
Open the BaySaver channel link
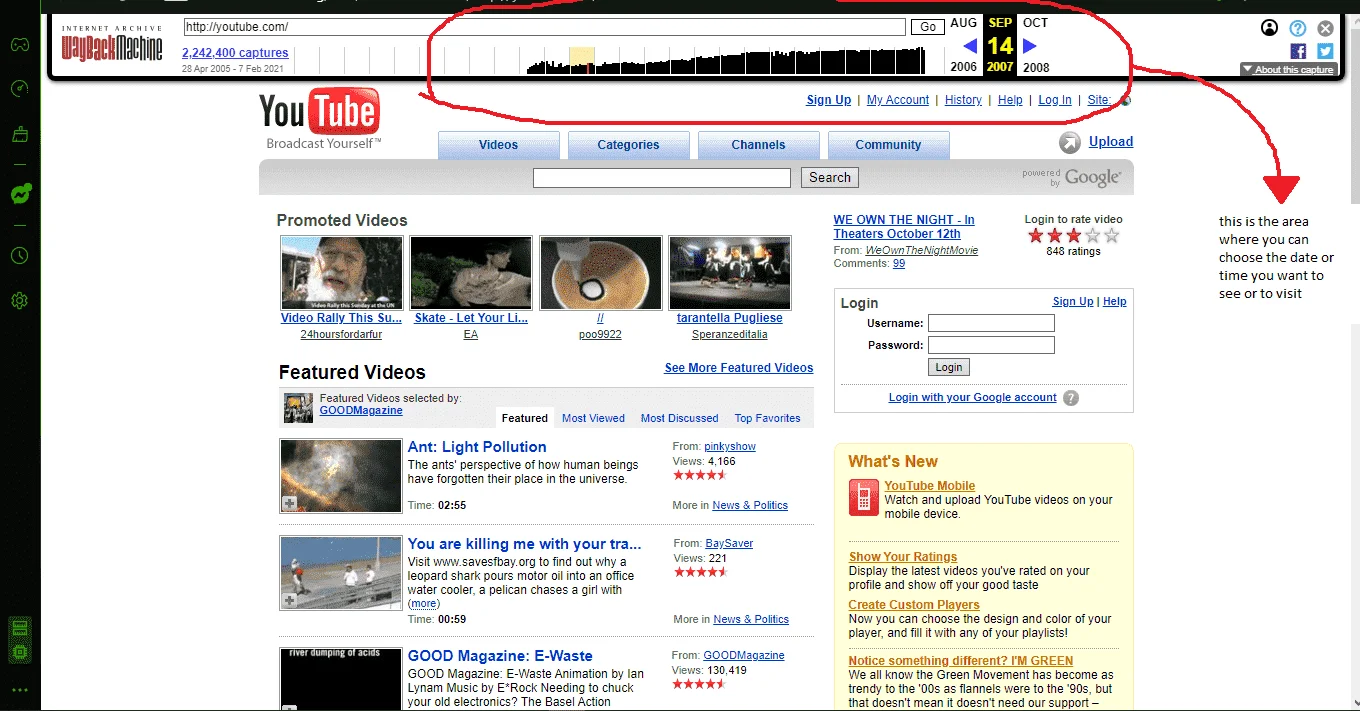point(729,544)
